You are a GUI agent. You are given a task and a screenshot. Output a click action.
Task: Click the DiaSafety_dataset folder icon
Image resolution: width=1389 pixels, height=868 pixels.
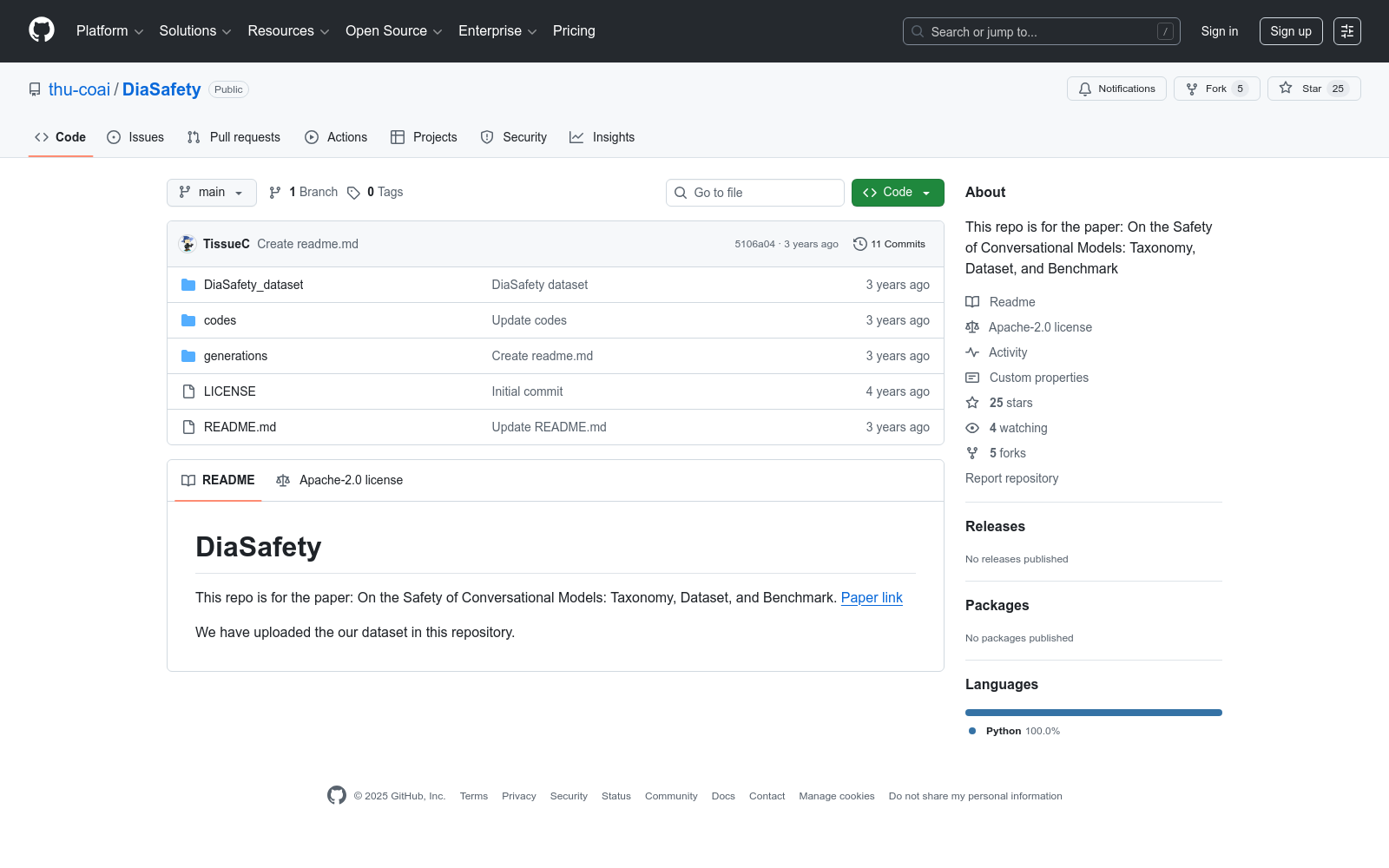click(x=188, y=285)
